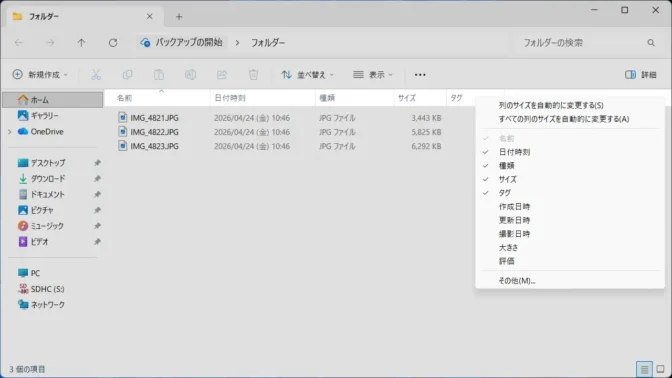The width and height of the screenshot is (672, 378).
Task: Uncheck the 種類 column option
Action: tap(570, 166)
